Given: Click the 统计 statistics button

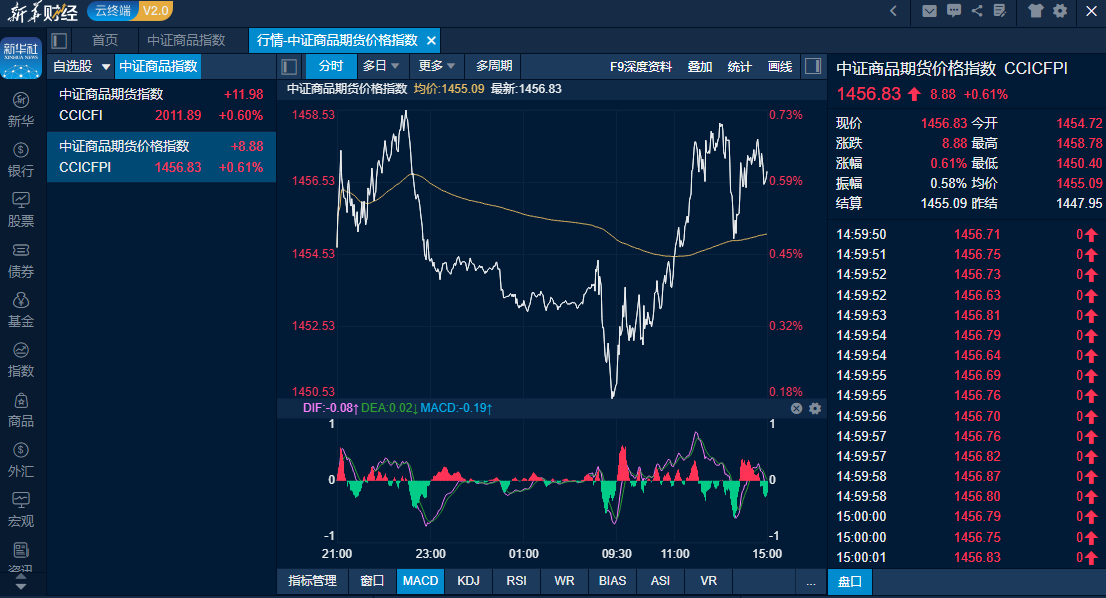Looking at the screenshot, I should point(739,66).
